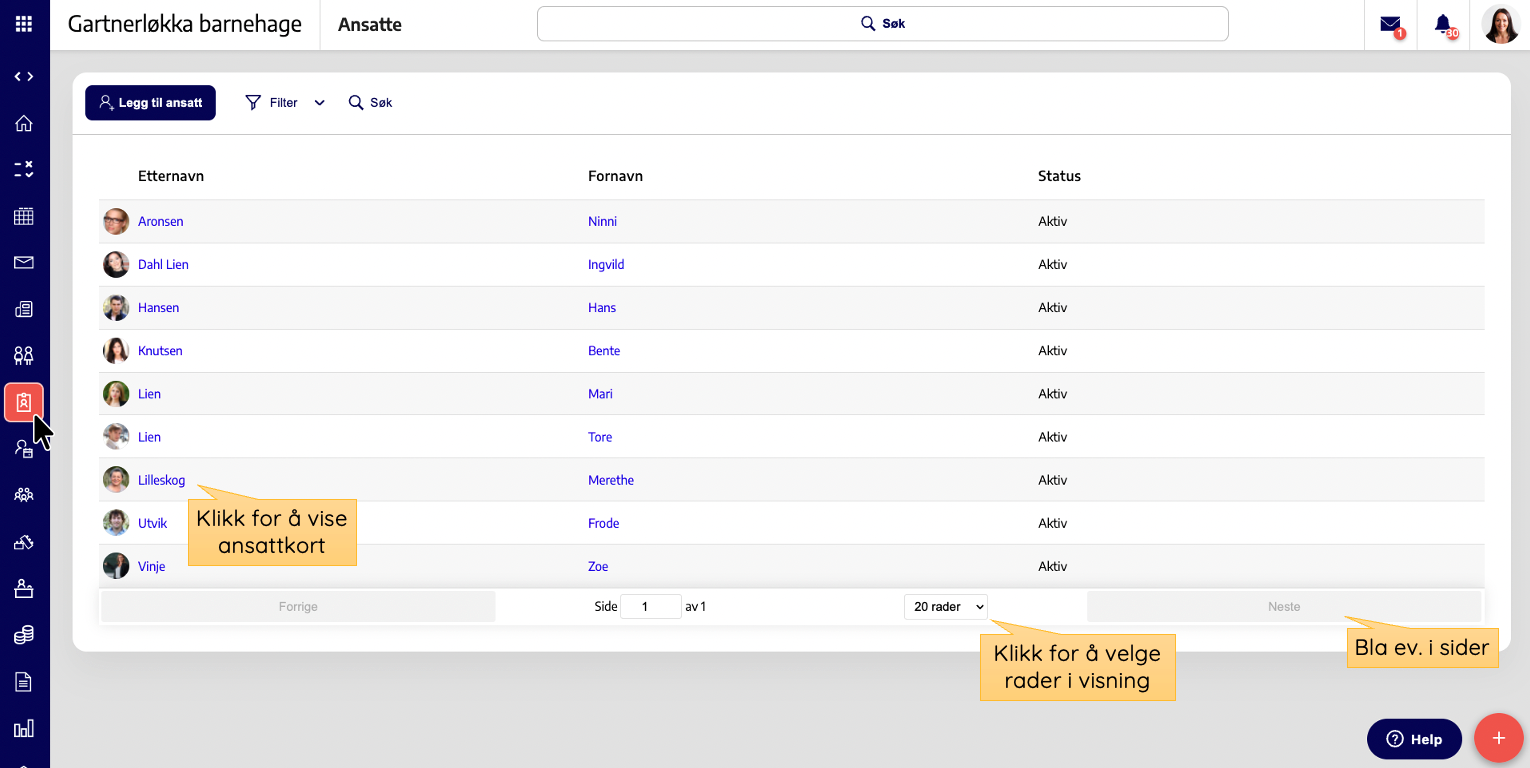The width and height of the screenshot is (1530, 768).
Task: Click first name Frode
Action: point(603,523)
